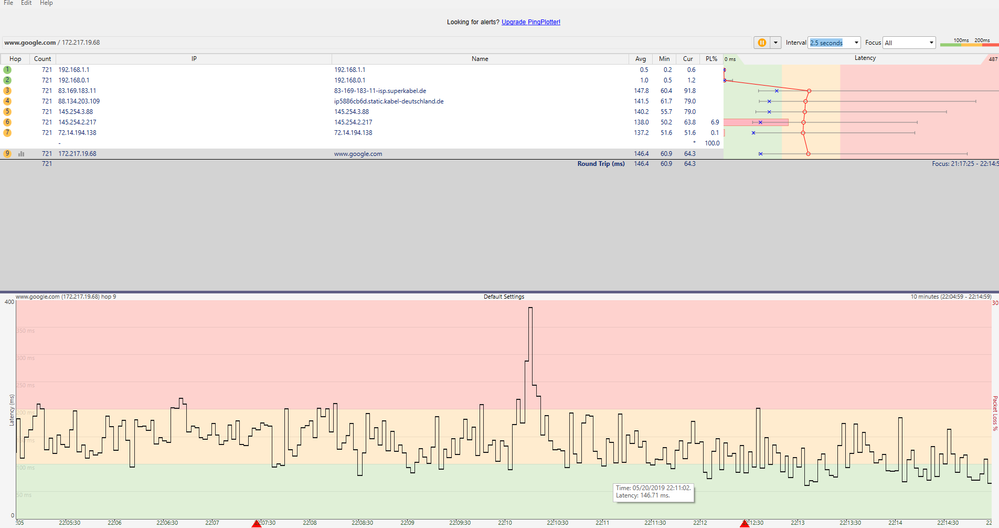This screenshot has height=528, width=999.
Task: Select IP cell 145.254.3.88 in hop 5
Action: (x=75, y=111)
